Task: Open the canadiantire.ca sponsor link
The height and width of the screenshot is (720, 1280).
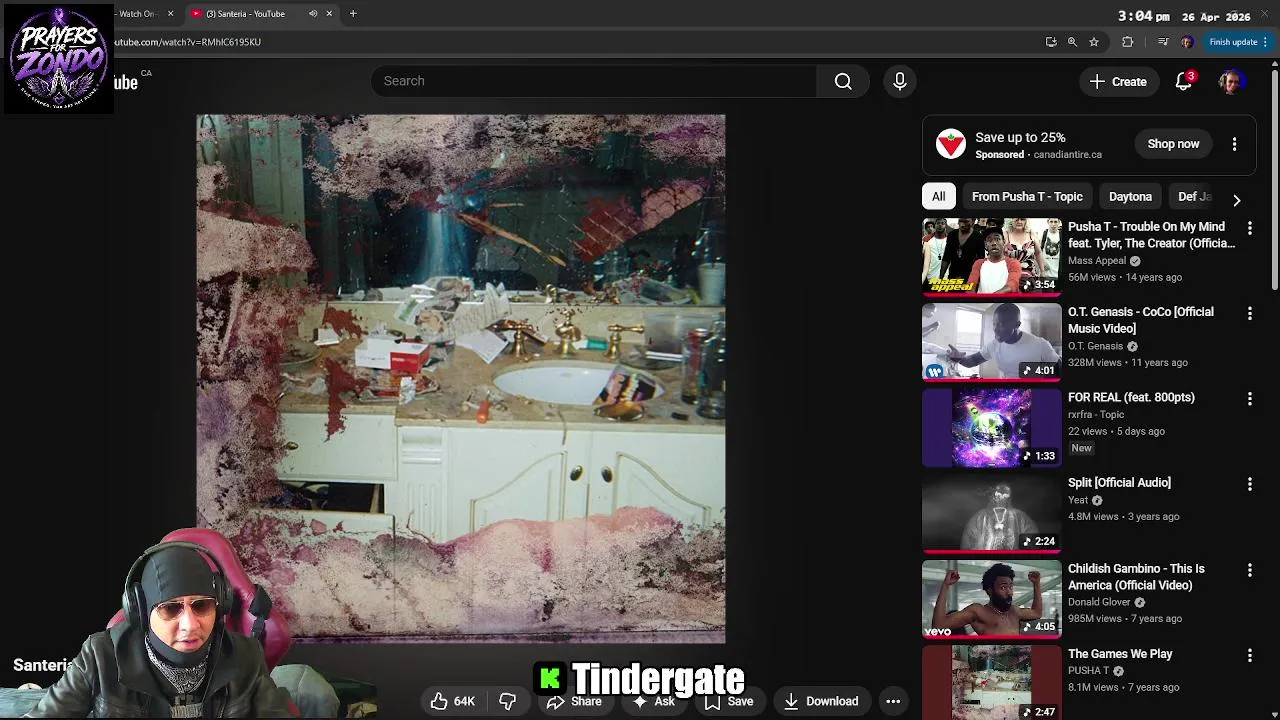Action: coord(1067,155)
